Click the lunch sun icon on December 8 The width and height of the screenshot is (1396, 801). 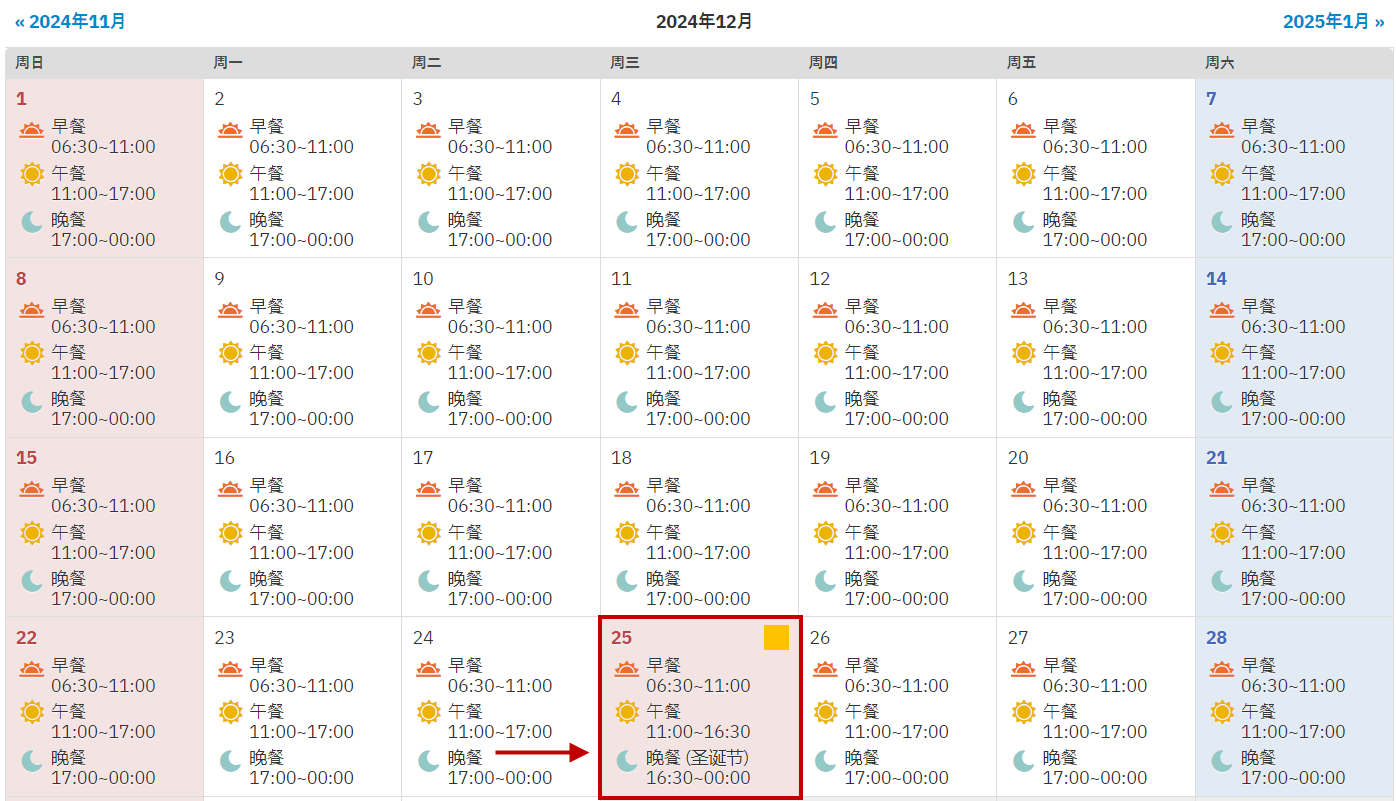click(x=33, y=353)
